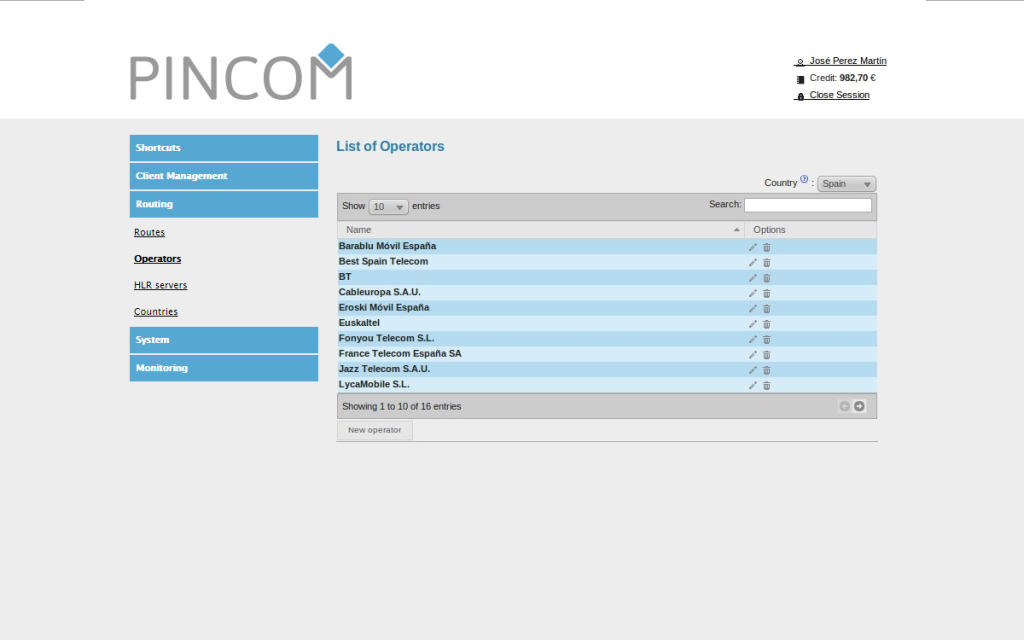Delete the Barablu Móvil España operator

pos(767,247)
